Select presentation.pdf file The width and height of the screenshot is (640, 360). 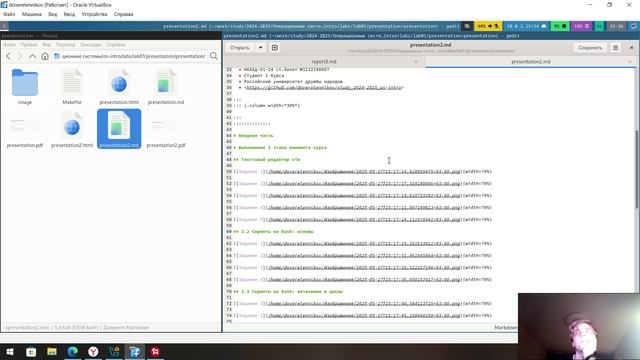(25, 130)
